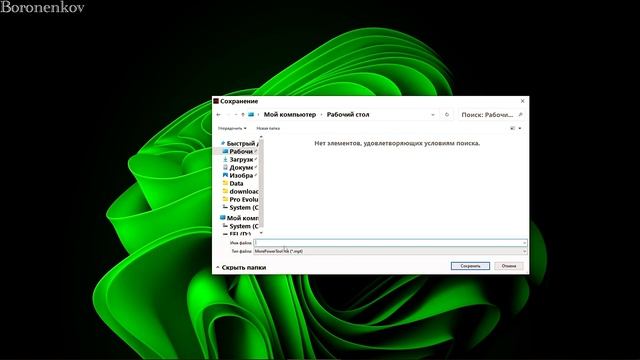The image size is (640, 360).
Task: Select Мой компьютер in the address path
Action: click(x=290, y=115)
